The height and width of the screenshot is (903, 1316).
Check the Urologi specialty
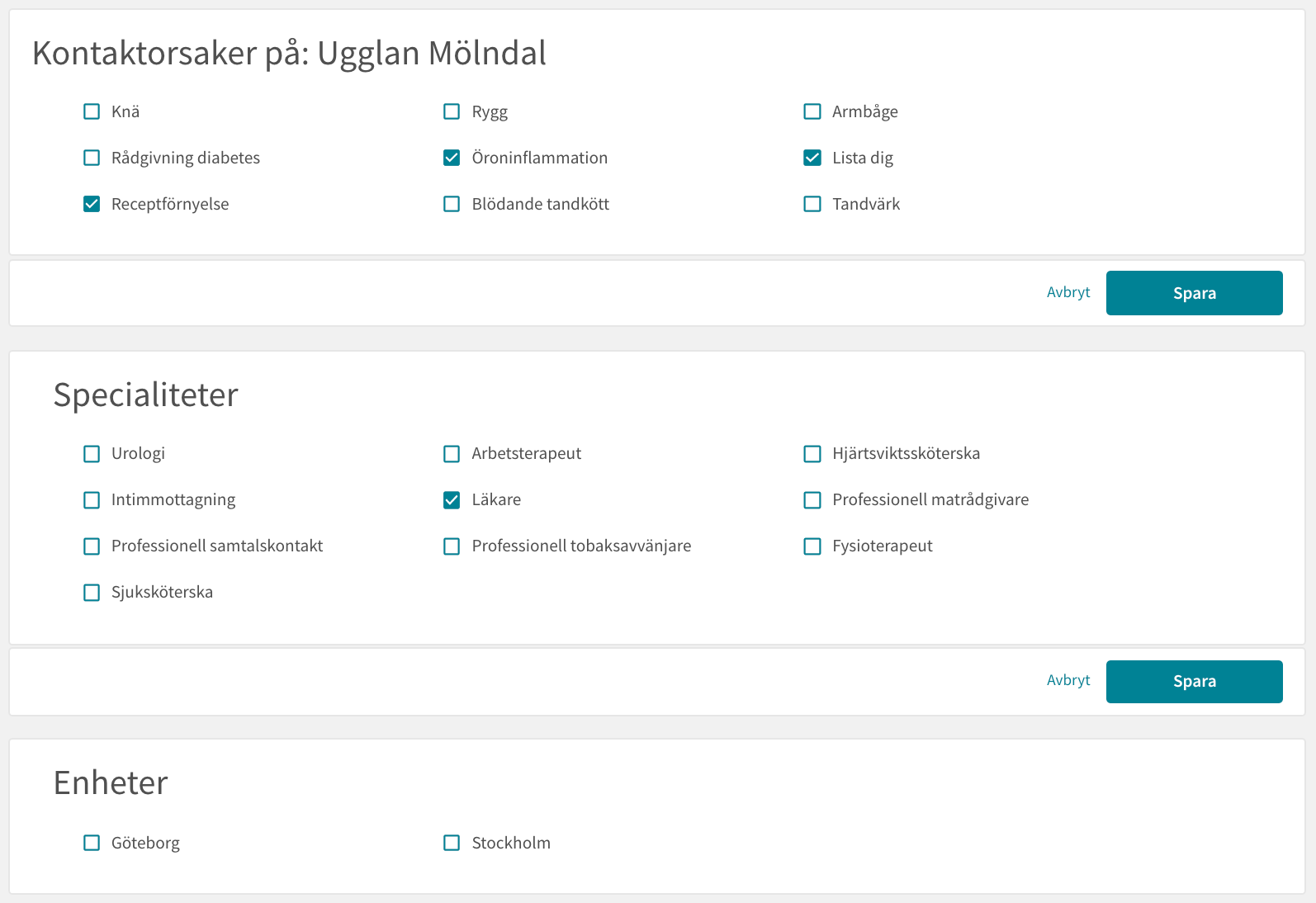coord(92,453)
